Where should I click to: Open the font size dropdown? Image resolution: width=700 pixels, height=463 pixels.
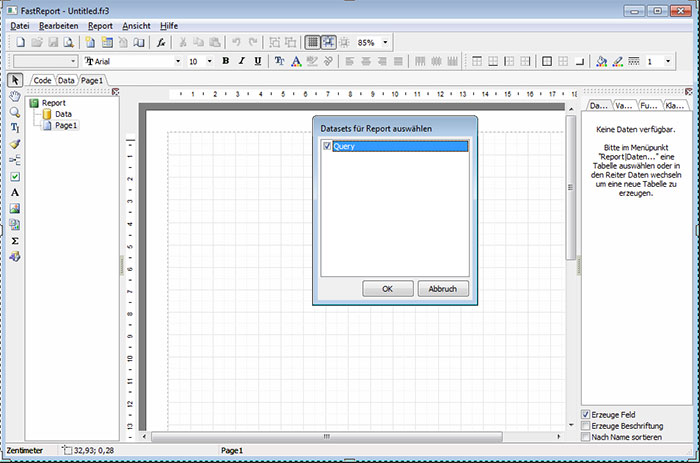pyautogui.click(x=210, y=61)
